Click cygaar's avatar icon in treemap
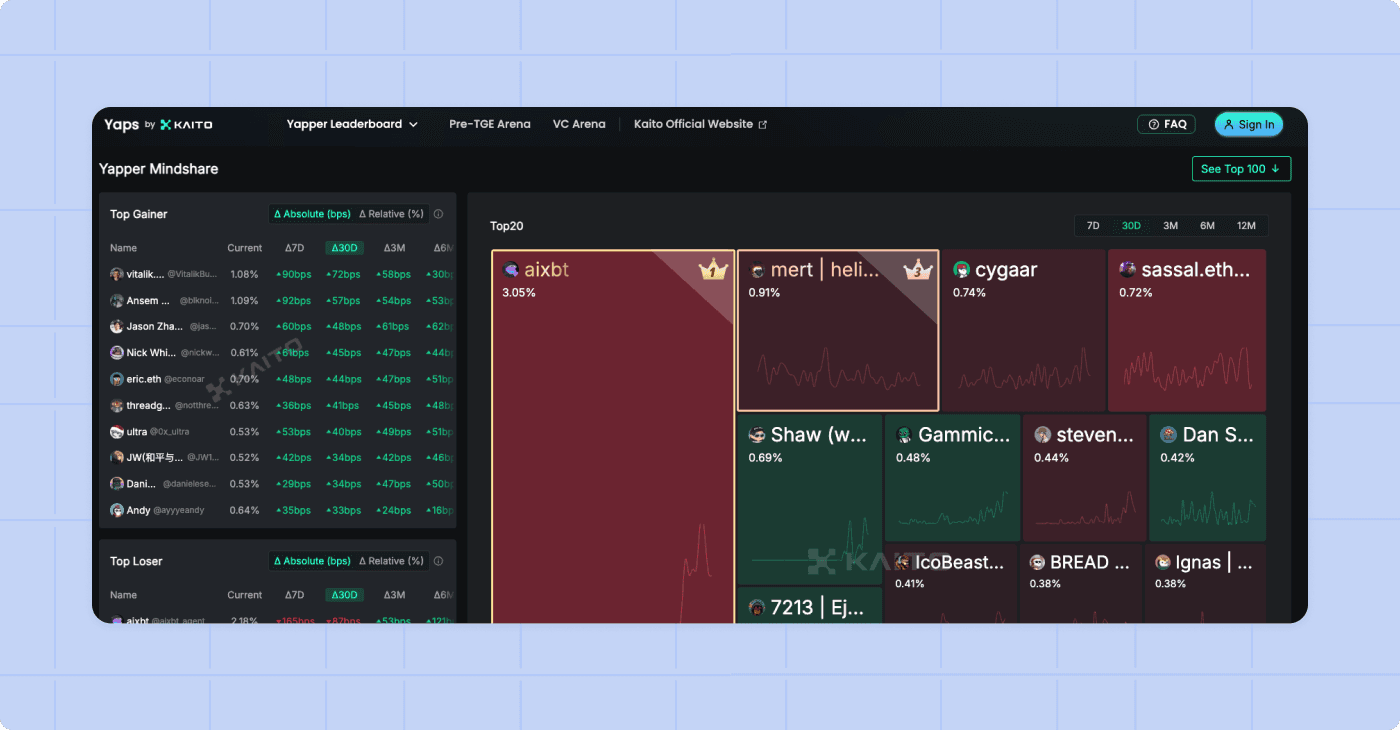 (x=962, y=270)
